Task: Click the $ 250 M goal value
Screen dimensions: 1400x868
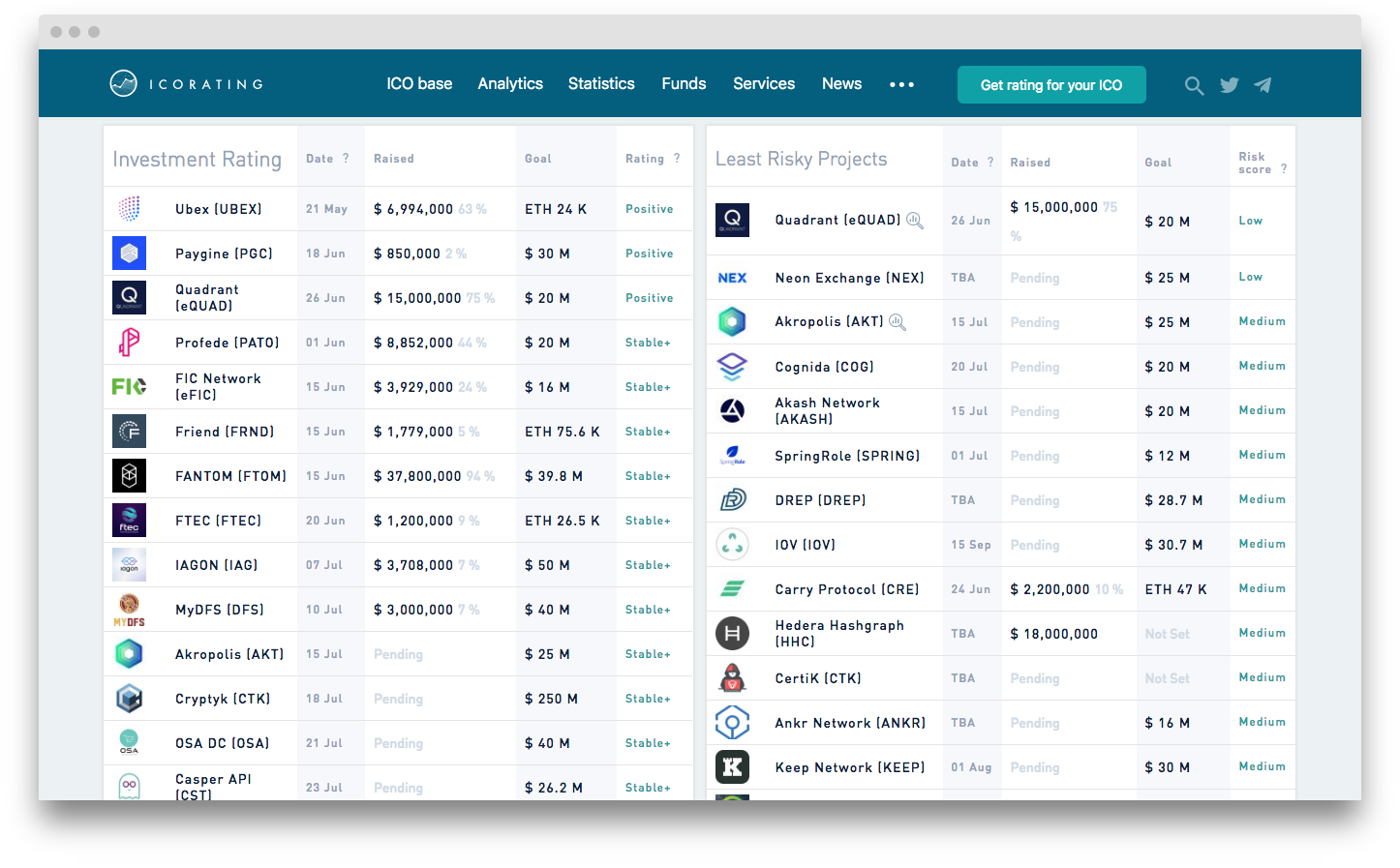Action: [552, 699]
